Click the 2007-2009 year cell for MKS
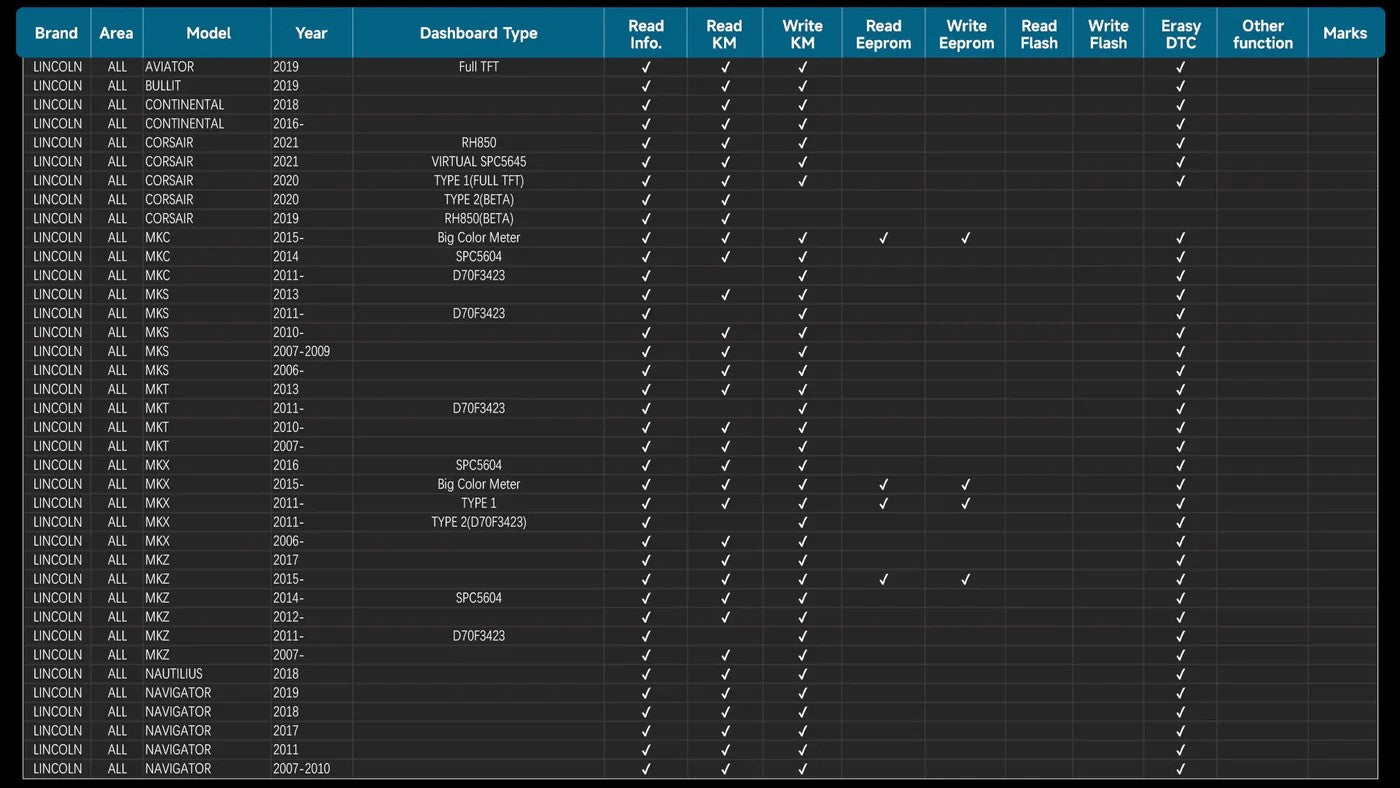This screenshot has width=1400, height=788. coord(301,352)
